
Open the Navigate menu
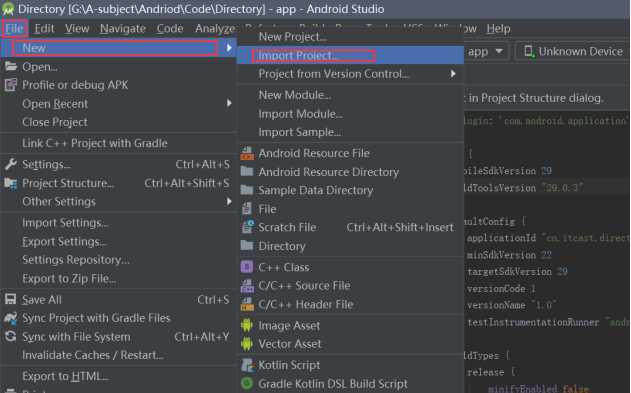[123, 29]
